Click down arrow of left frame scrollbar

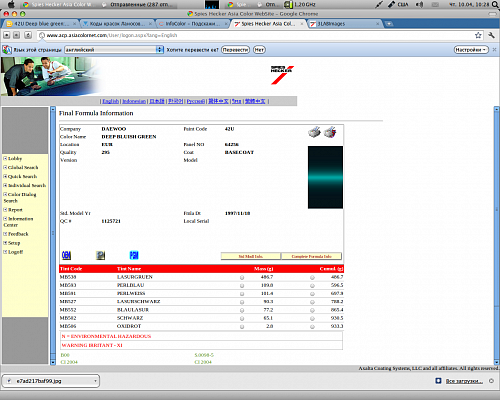[53, 362]
